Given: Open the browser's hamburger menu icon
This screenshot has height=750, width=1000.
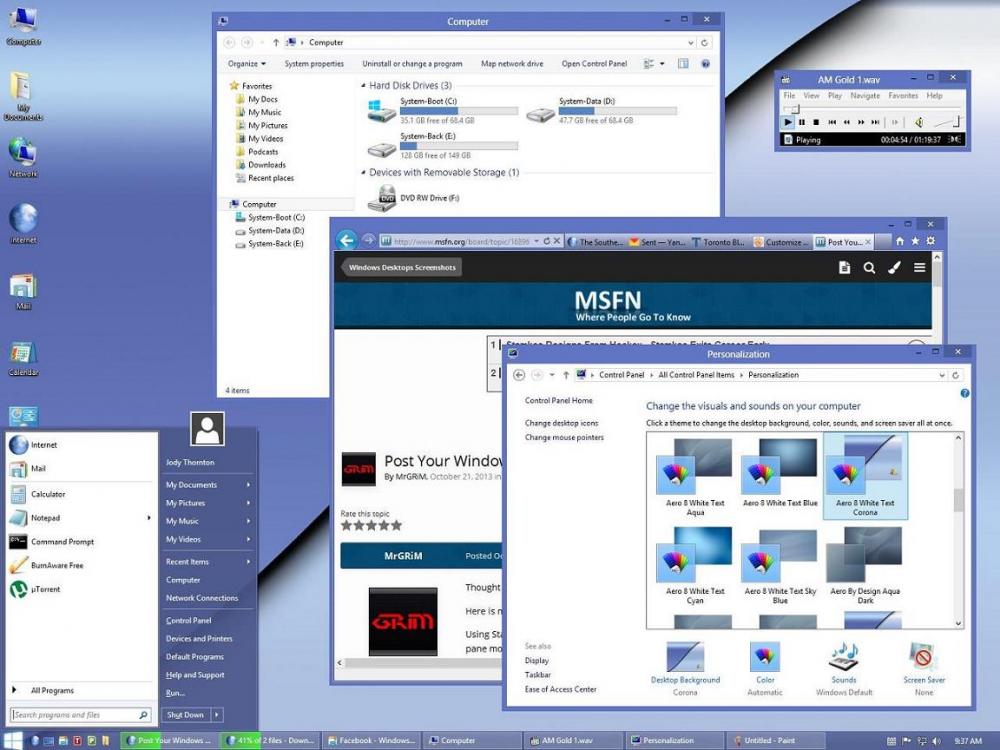Looking at the screenshot, I should (919, 267).
